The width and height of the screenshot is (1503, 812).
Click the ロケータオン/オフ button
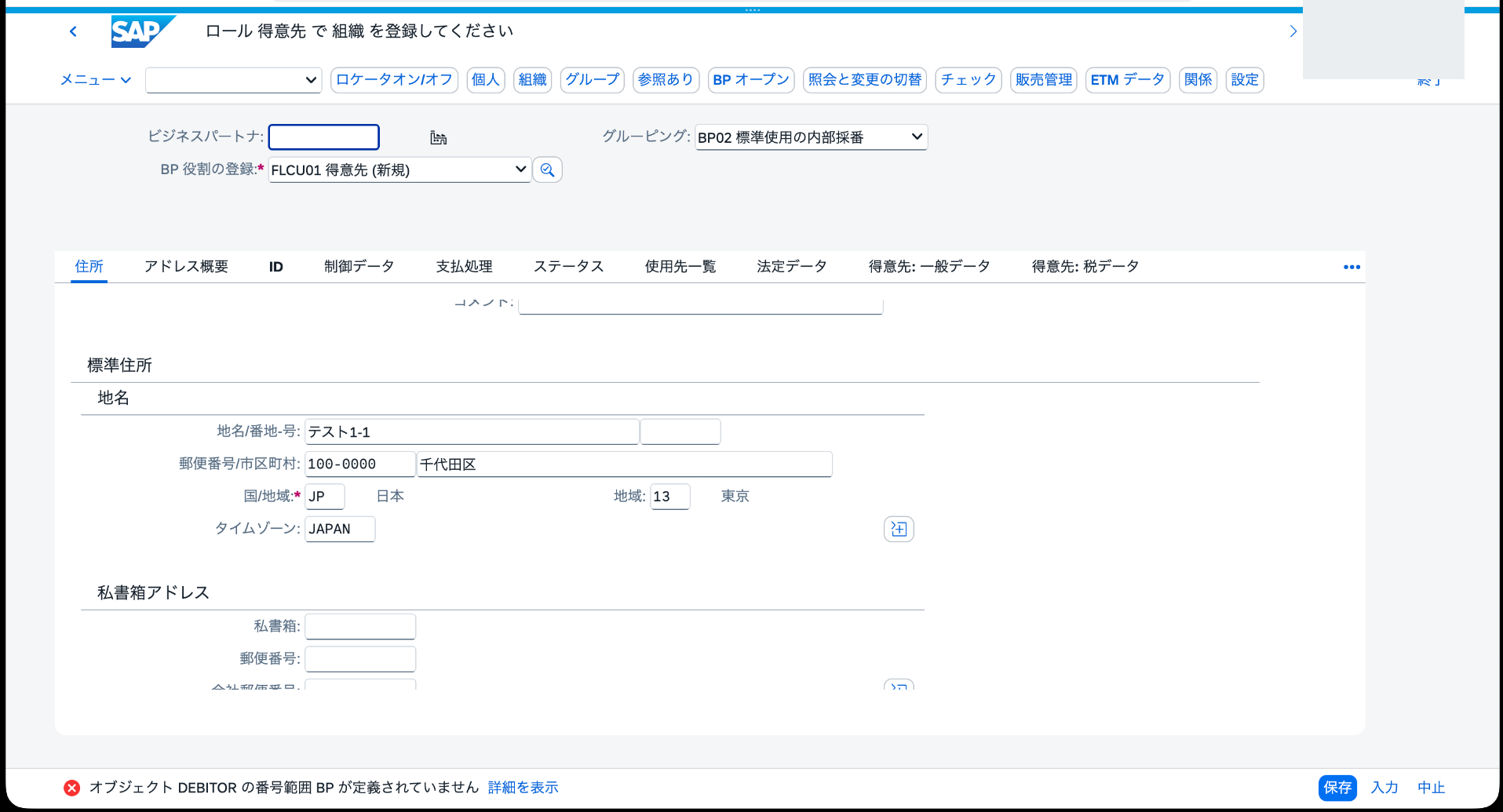(x=394, y=80)
